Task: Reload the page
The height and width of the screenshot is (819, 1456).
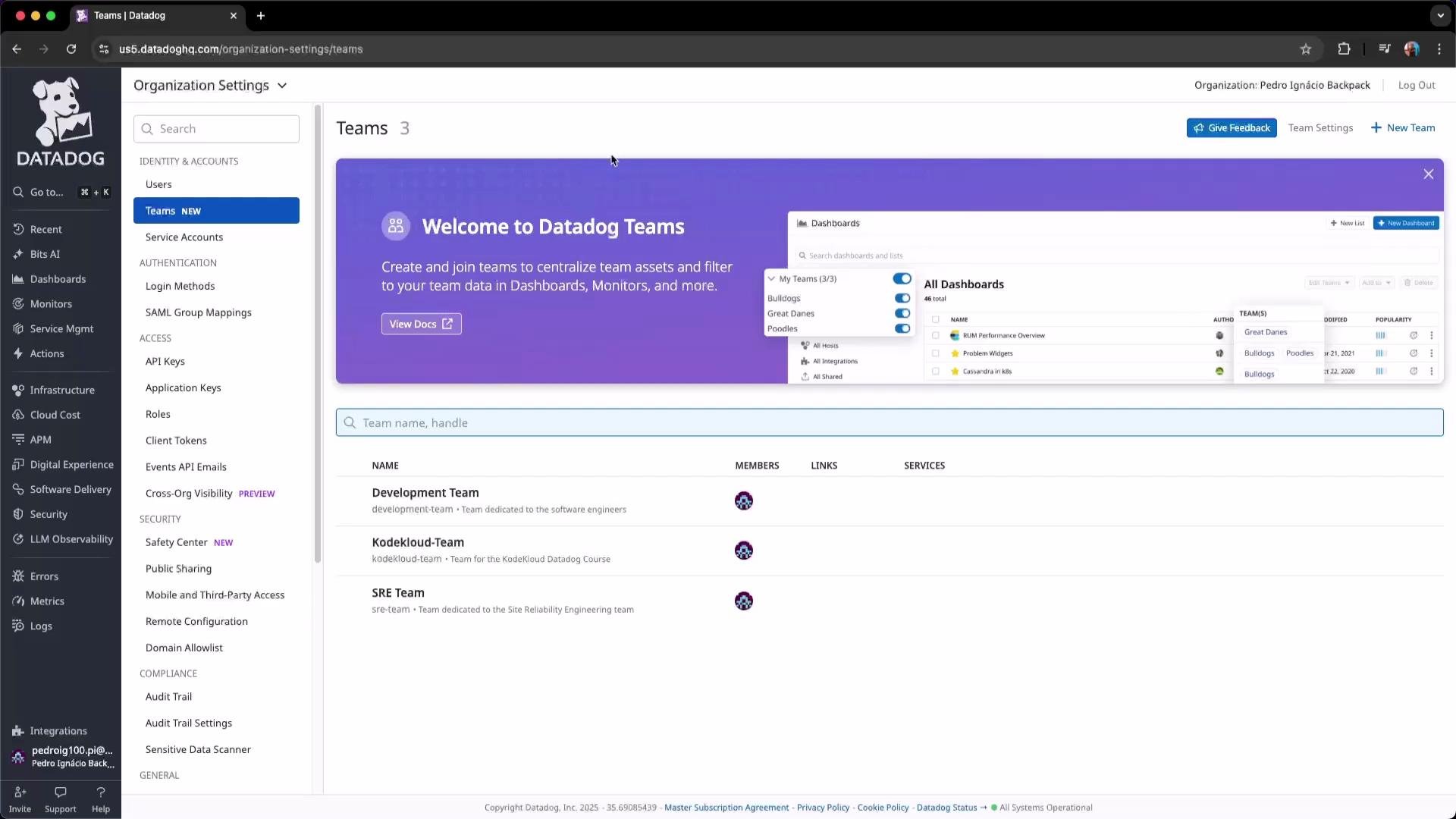Action: pyautogui.click(x=71, y=49)
